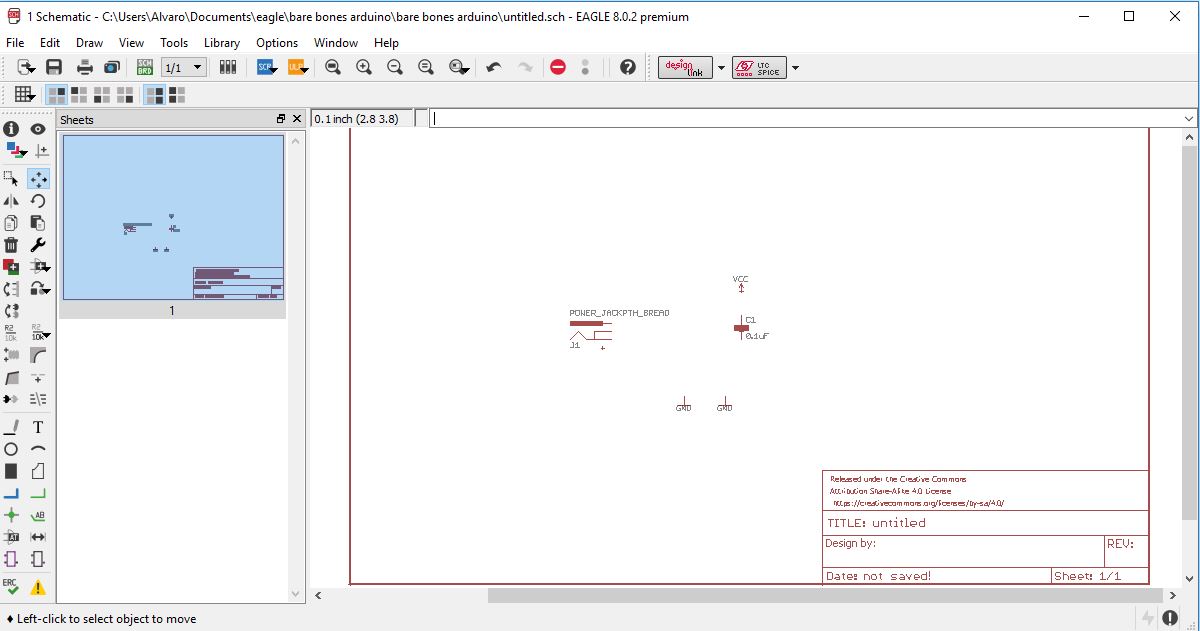Viewport: 1200px width, 631px height.
Task: Select the Change wrench tool
Action: [38, 245]
